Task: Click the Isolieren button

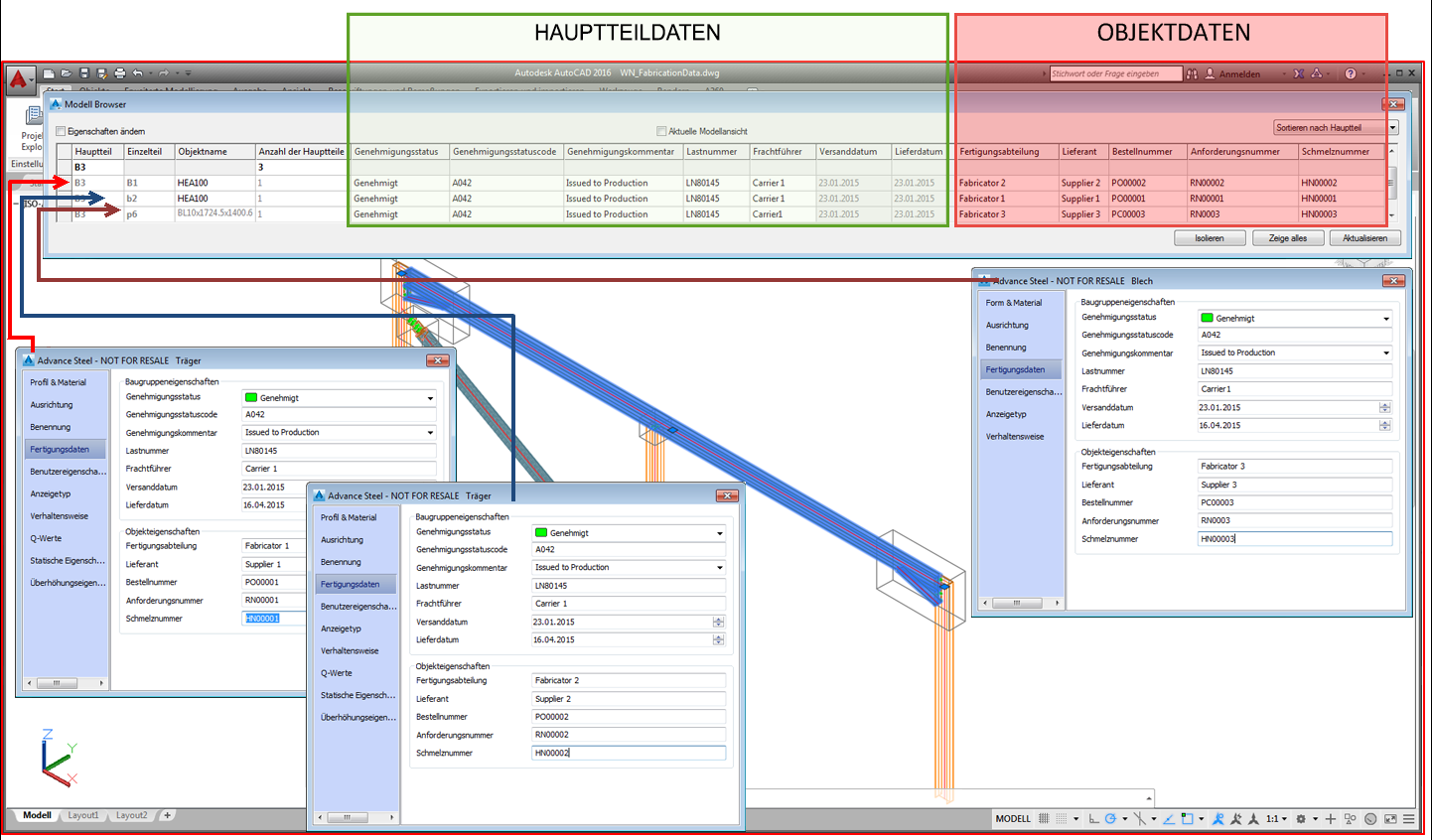Action: tap(1210, 238)
